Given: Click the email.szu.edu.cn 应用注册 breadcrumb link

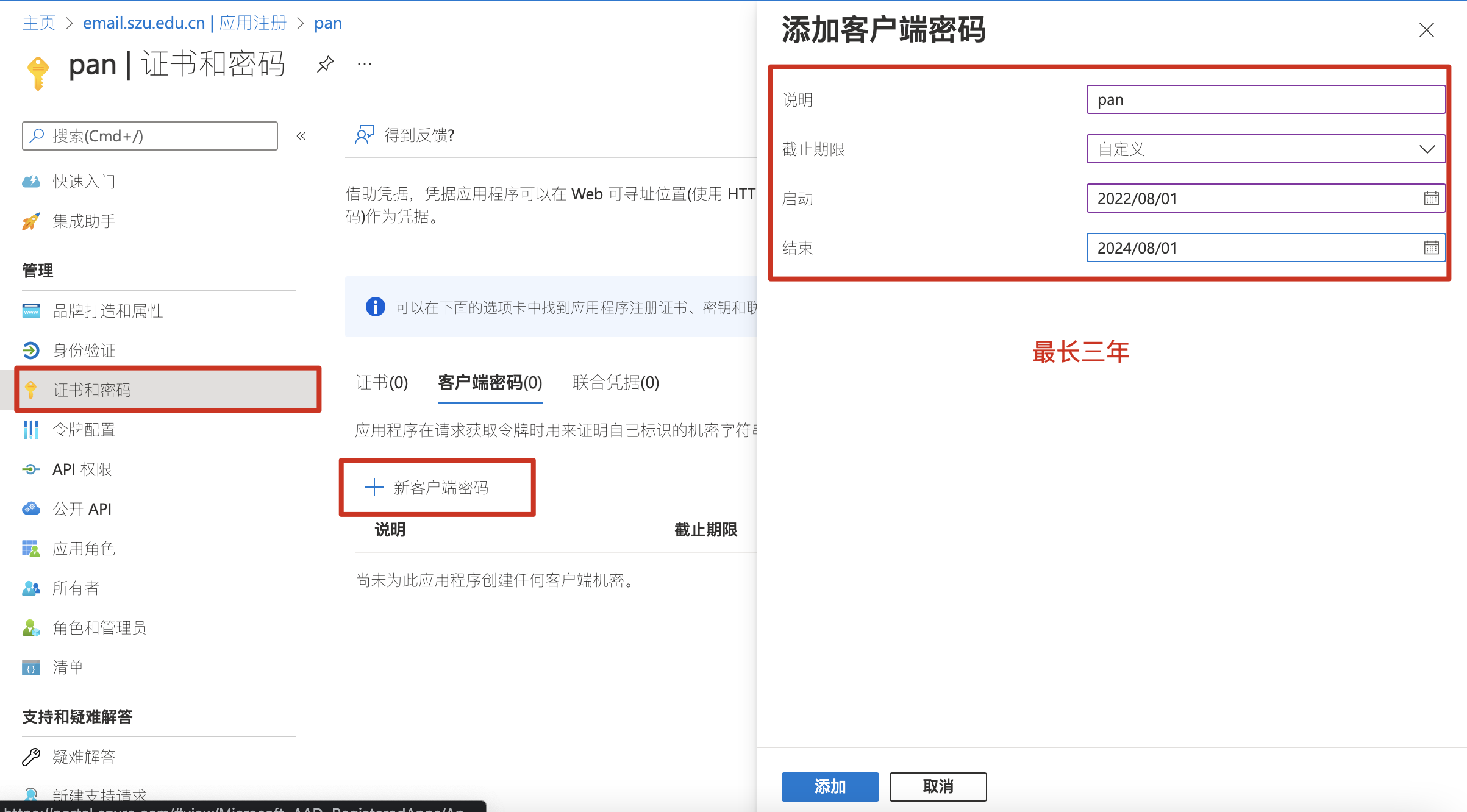Looking at the screenshot, I should pyautogui.click(x=184, y=23).
